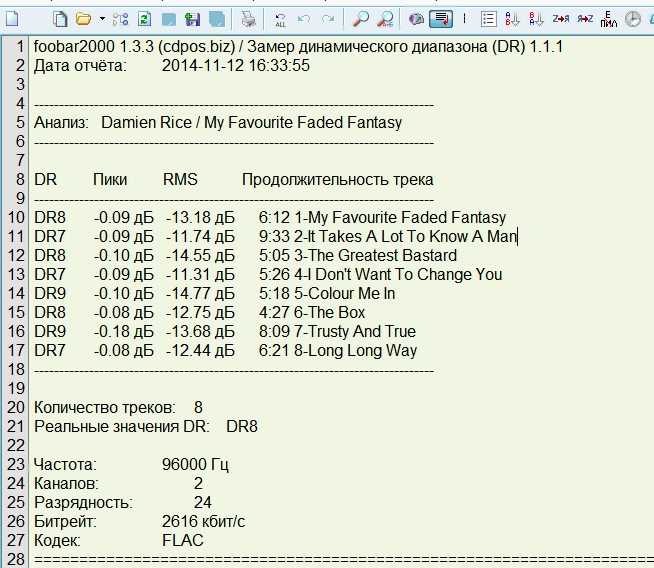
Task: Click track '6-The Box'
Action: point(330,312)
